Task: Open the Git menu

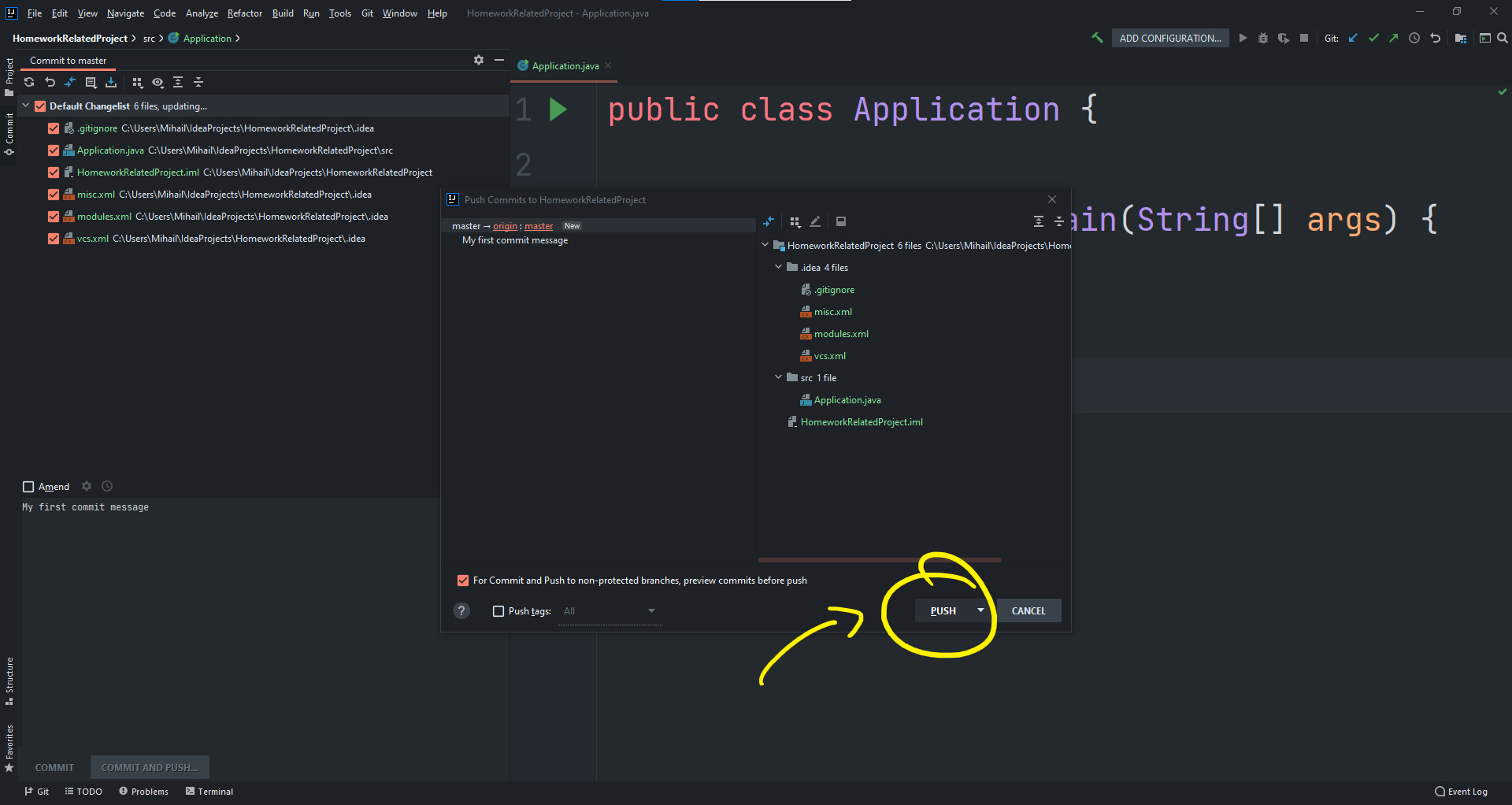Action: pyautogui.click(x=367, y=13)
